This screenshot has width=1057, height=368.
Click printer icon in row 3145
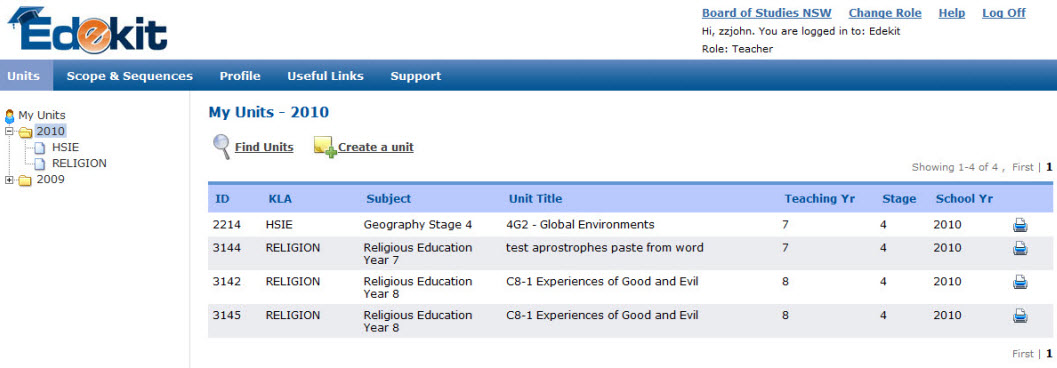click(x=1020, y=315)
